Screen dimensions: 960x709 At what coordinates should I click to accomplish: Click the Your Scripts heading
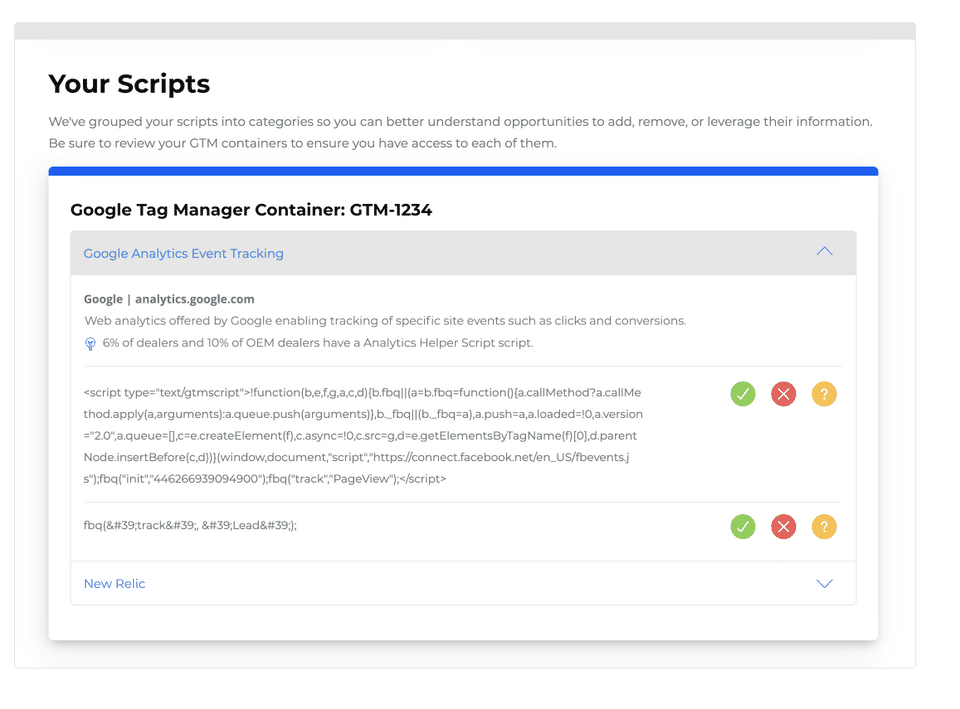point(129,84)
